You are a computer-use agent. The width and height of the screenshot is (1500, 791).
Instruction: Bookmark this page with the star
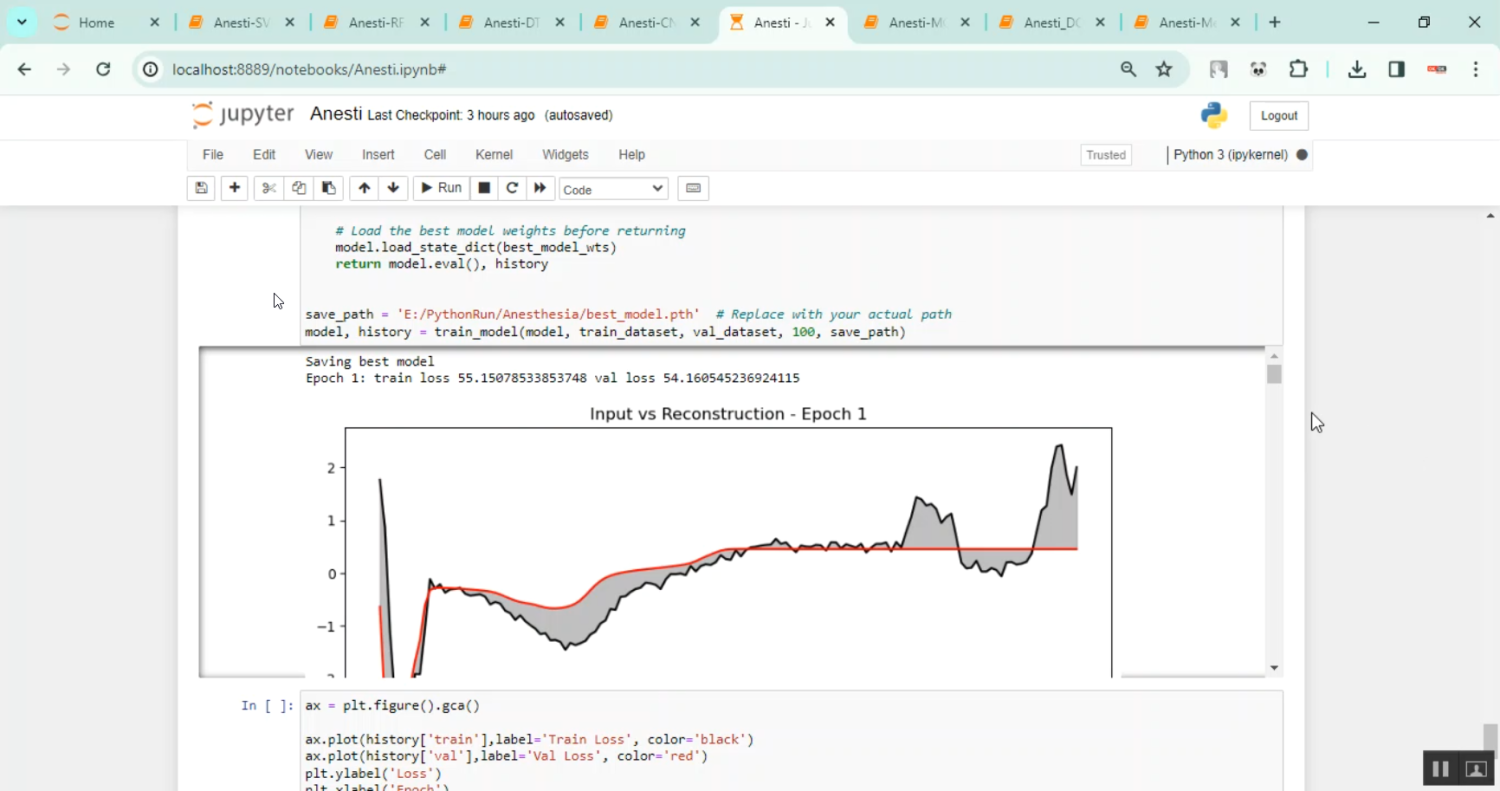pyautogui.click(x=1163, y=69)
